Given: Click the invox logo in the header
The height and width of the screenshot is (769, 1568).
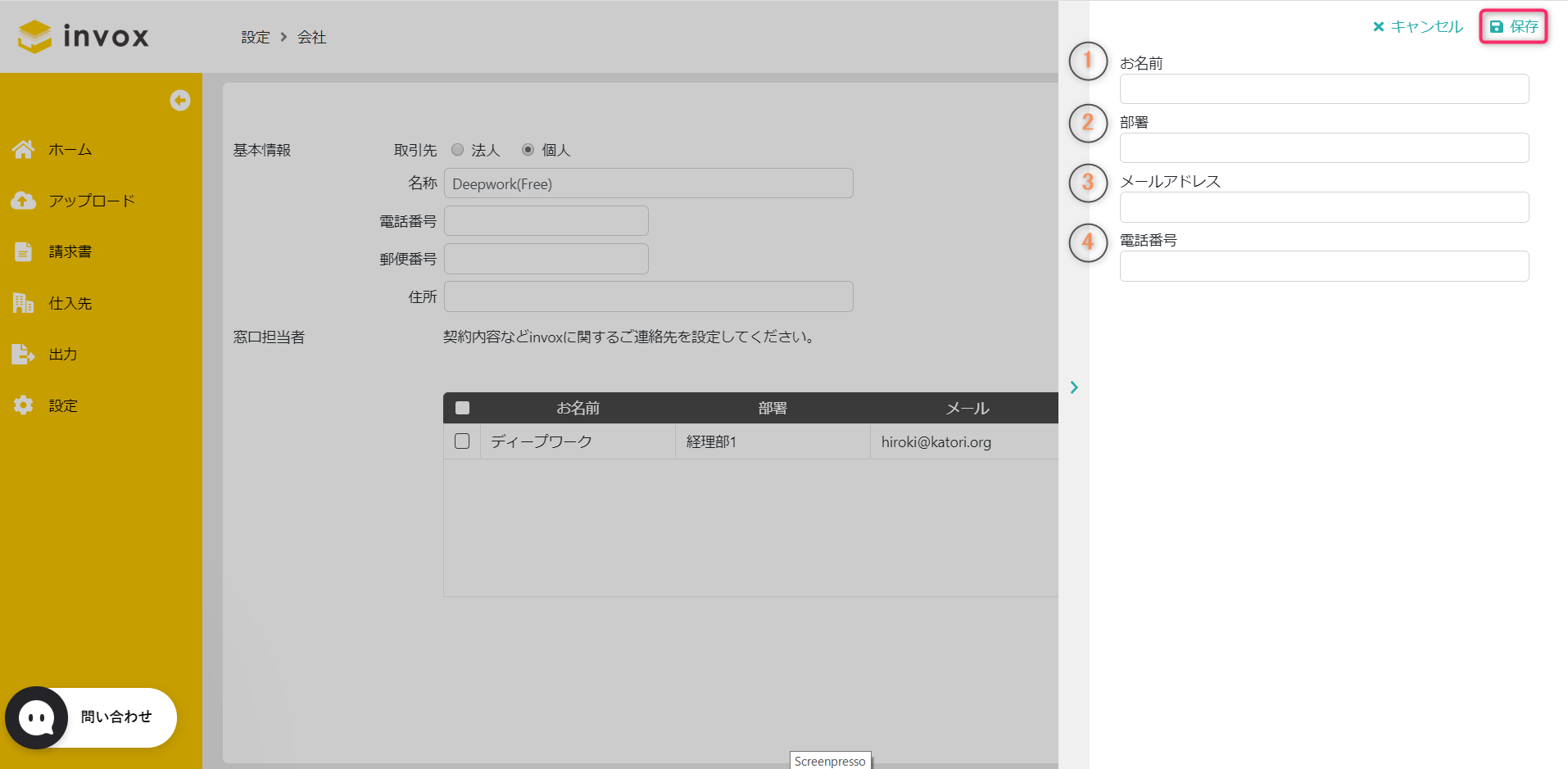Looking at the screenshot, I should tap(82, 36).
